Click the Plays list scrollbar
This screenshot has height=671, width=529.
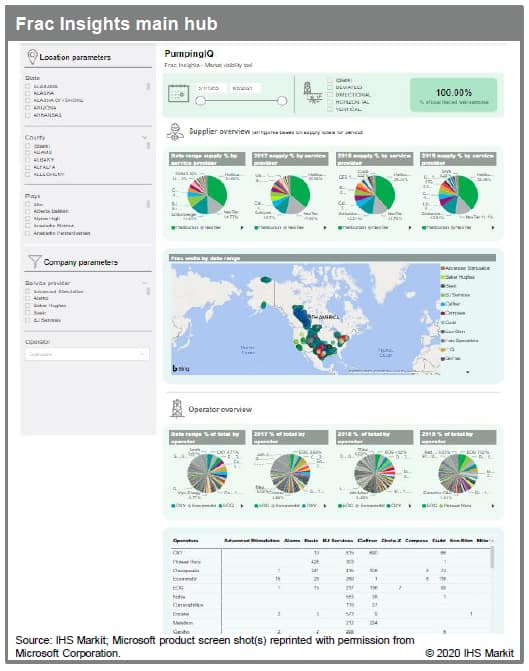[x=148, y=204]
